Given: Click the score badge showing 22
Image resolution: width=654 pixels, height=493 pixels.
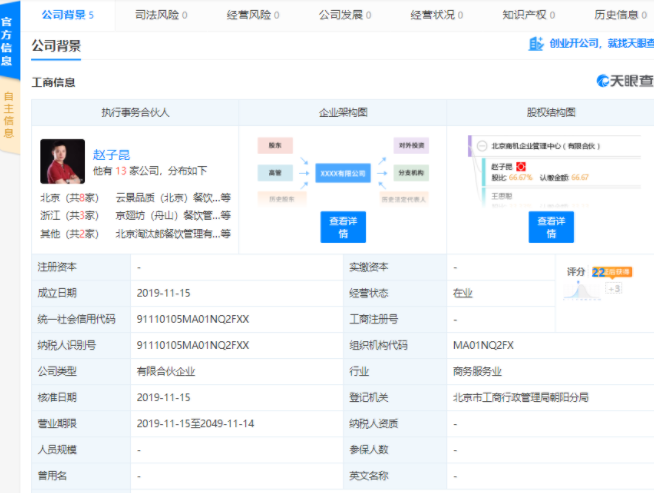Looking at the screenshot, I should pos(611,272).
